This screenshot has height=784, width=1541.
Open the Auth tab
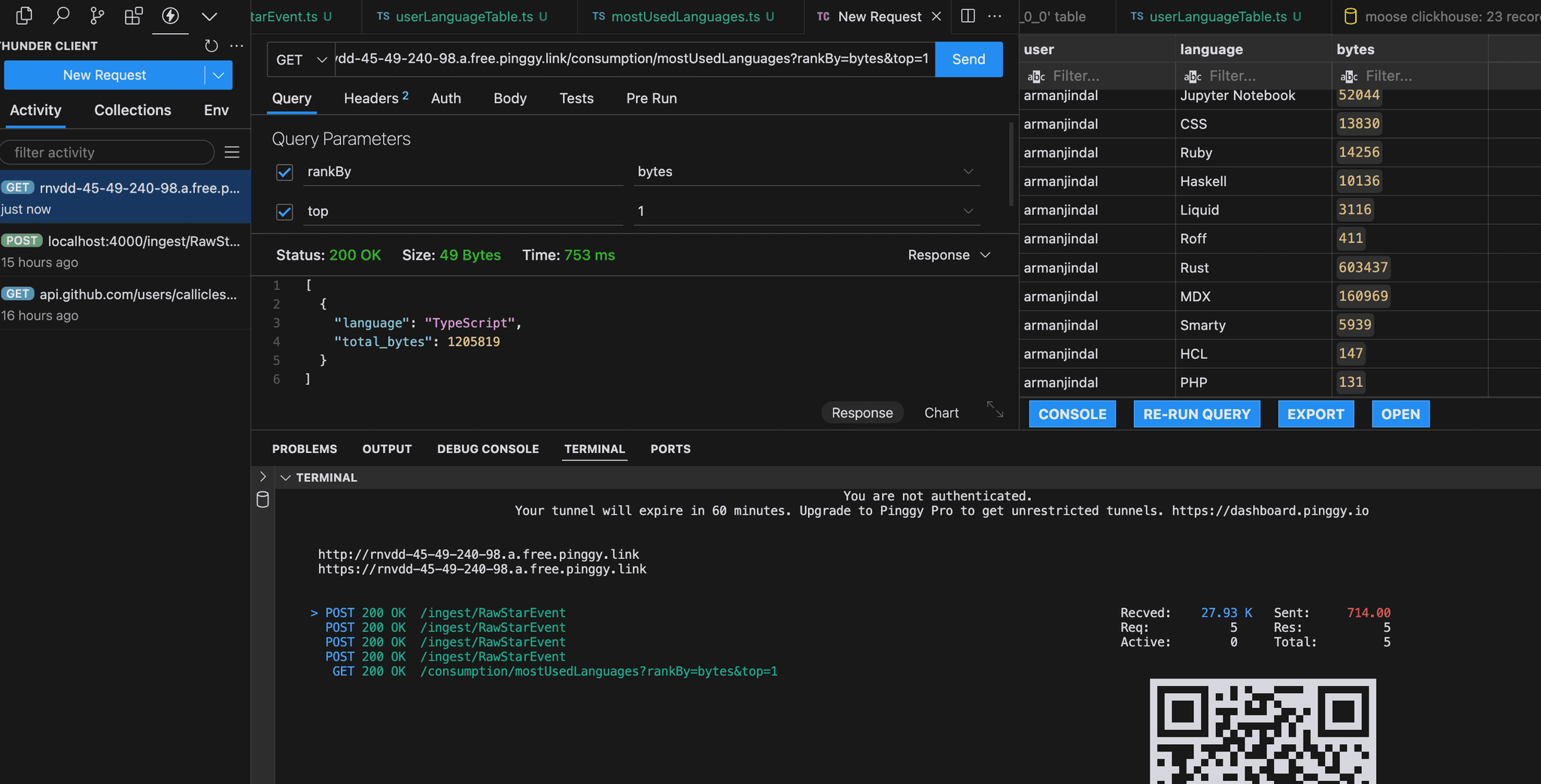click(x=446, y=99)
